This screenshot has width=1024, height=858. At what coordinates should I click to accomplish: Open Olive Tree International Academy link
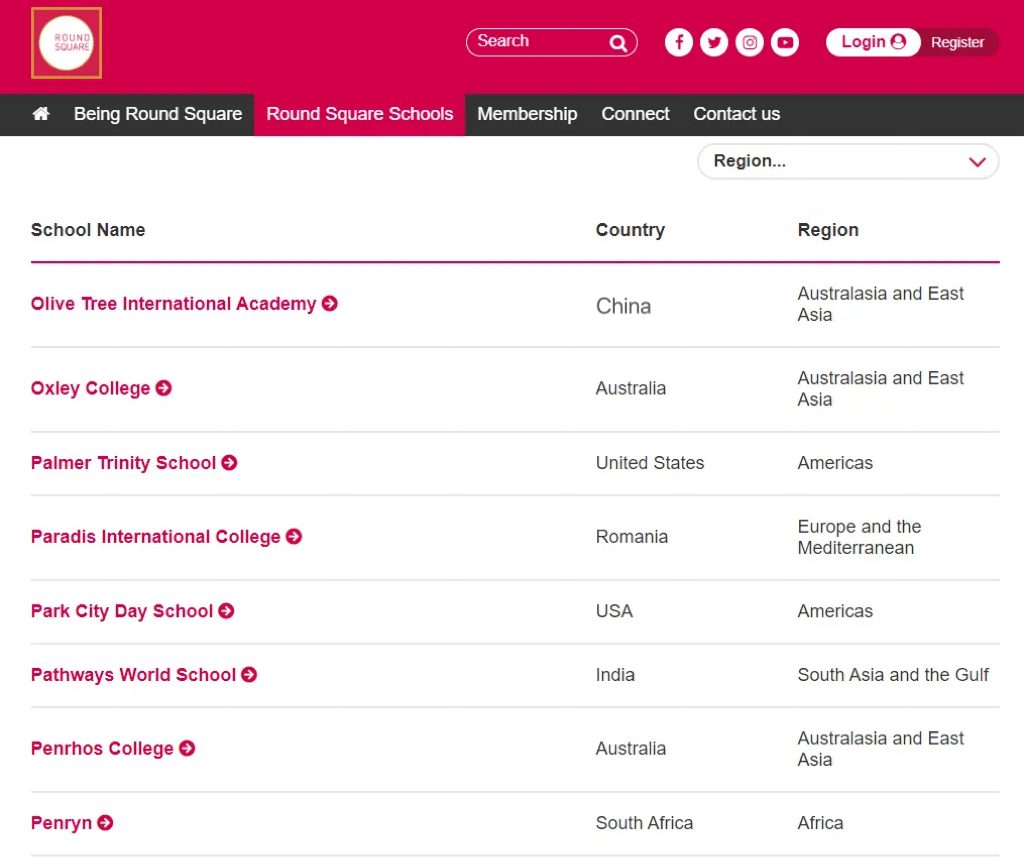173,304
